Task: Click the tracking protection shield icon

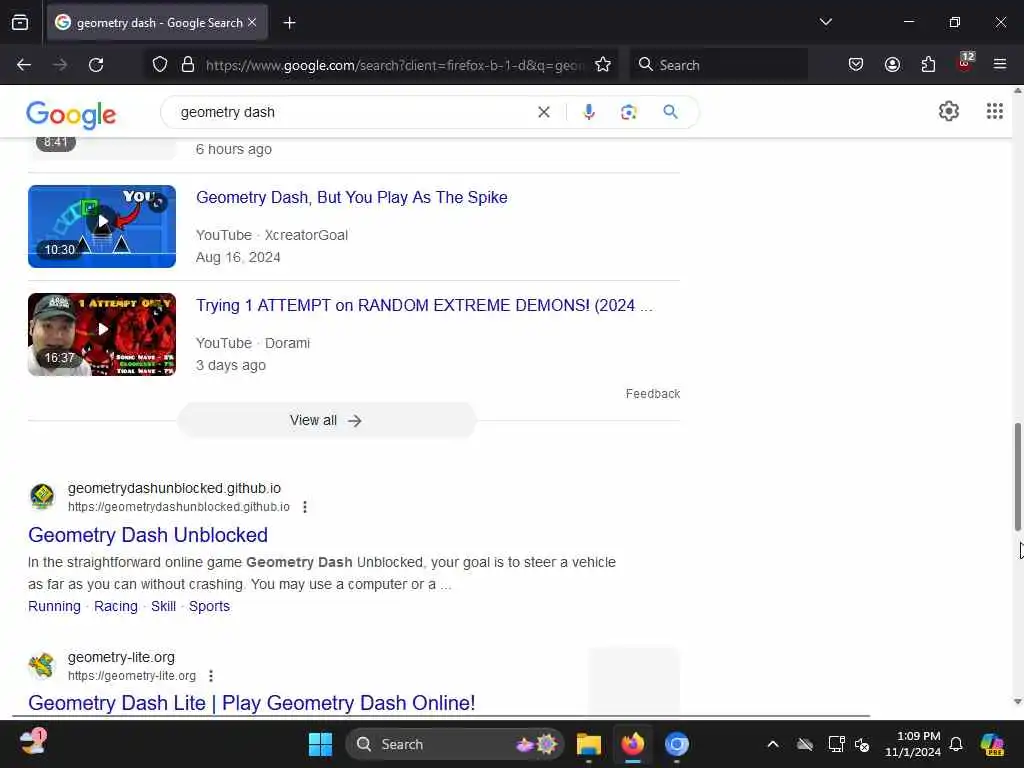Action: [x=160, y=65]
